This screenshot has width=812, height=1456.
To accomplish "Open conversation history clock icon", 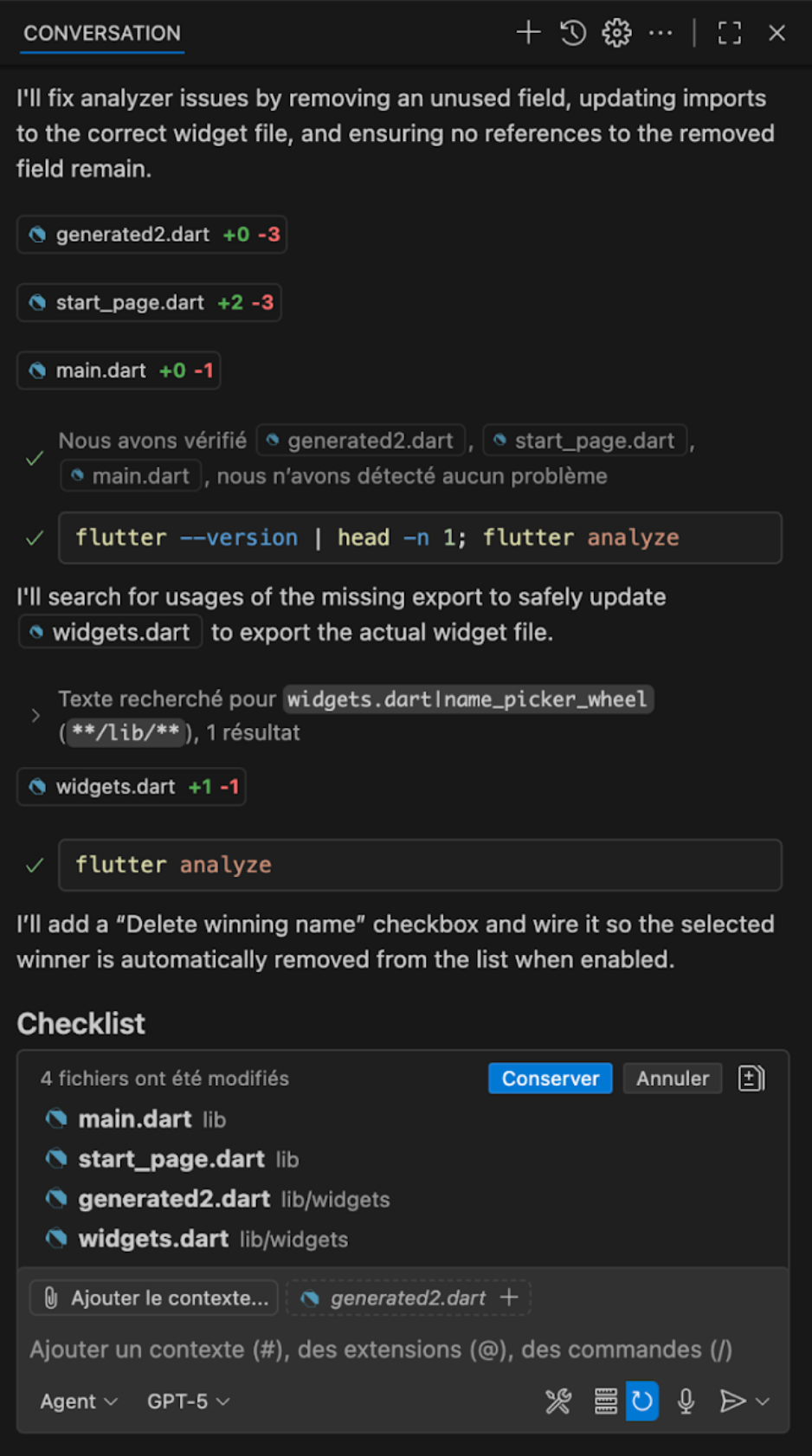I will click(572, 33).
